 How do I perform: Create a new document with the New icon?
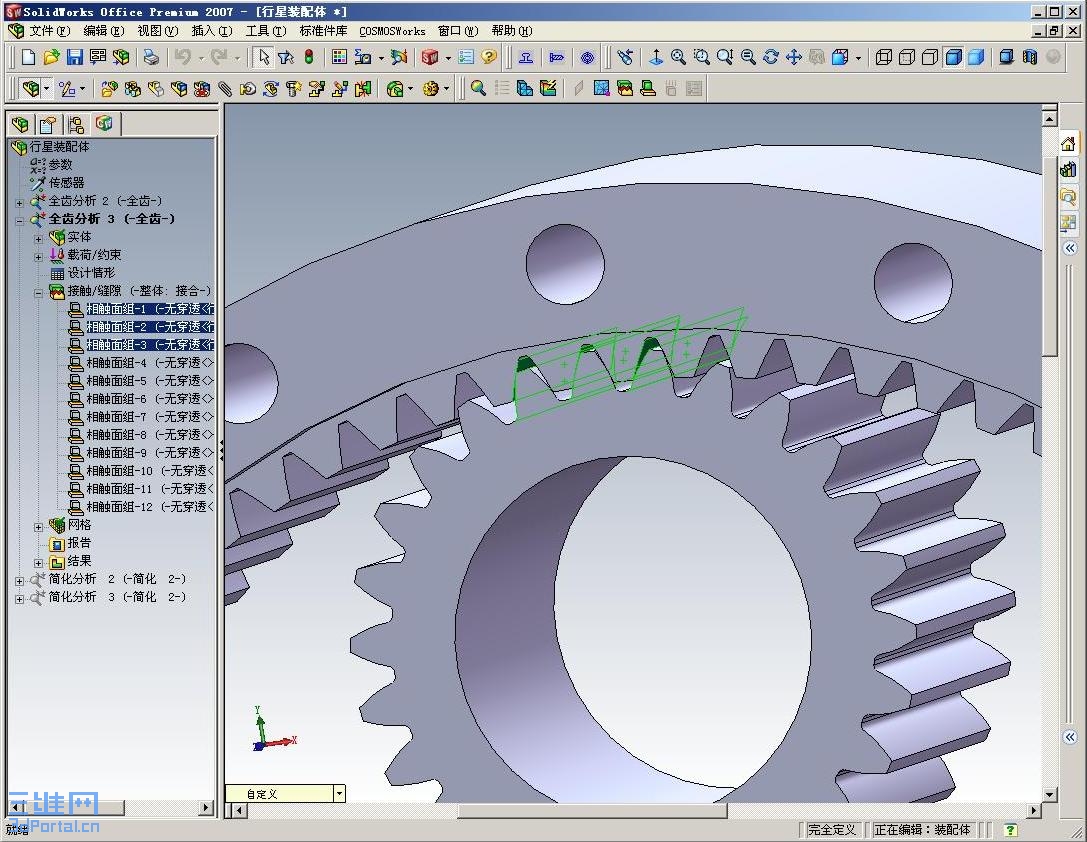(28, 57)
